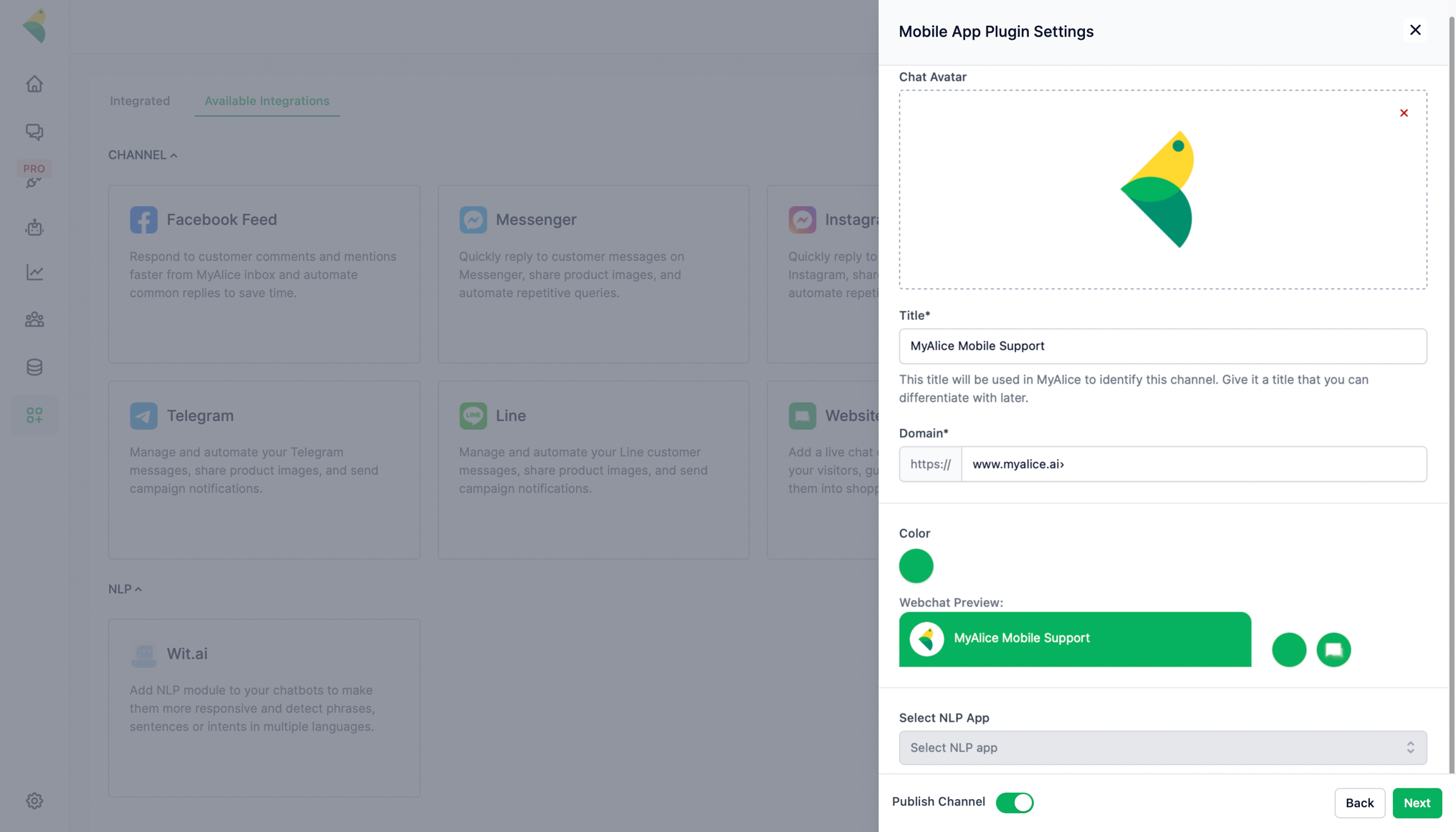The width and height of the screenshot is (1456, 832).
Task: Click the webchat preview chat bubble icon
Action: [x=1333, y=649]
